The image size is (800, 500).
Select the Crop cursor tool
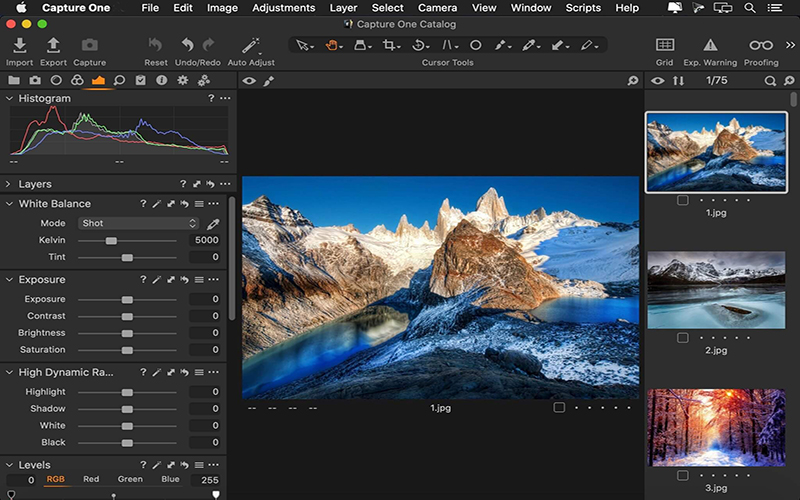point(389,45)
